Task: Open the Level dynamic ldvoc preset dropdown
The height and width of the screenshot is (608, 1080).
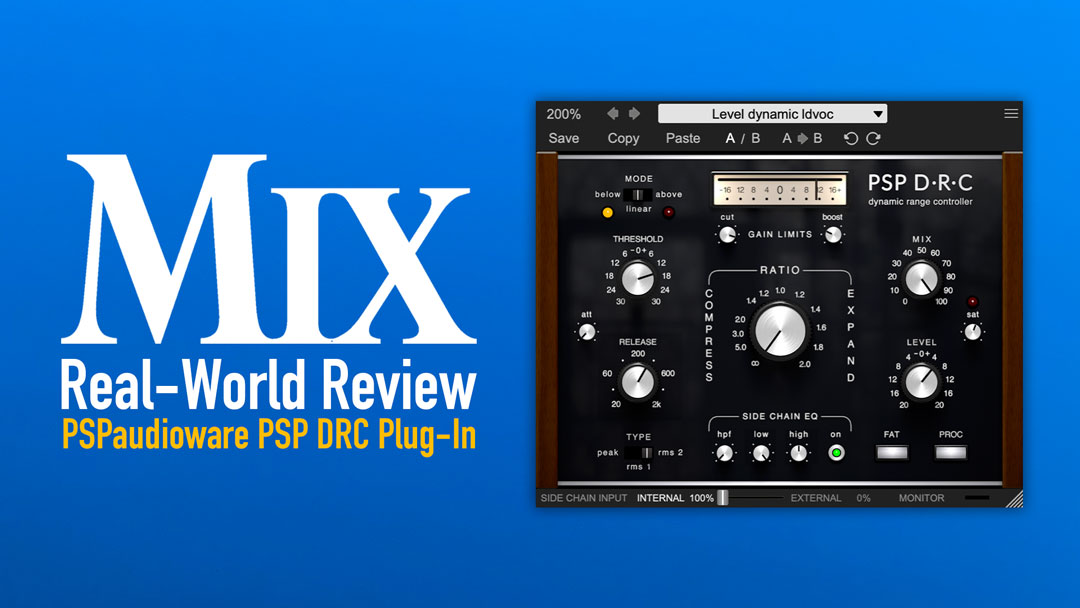Action: tap(773, 114)
